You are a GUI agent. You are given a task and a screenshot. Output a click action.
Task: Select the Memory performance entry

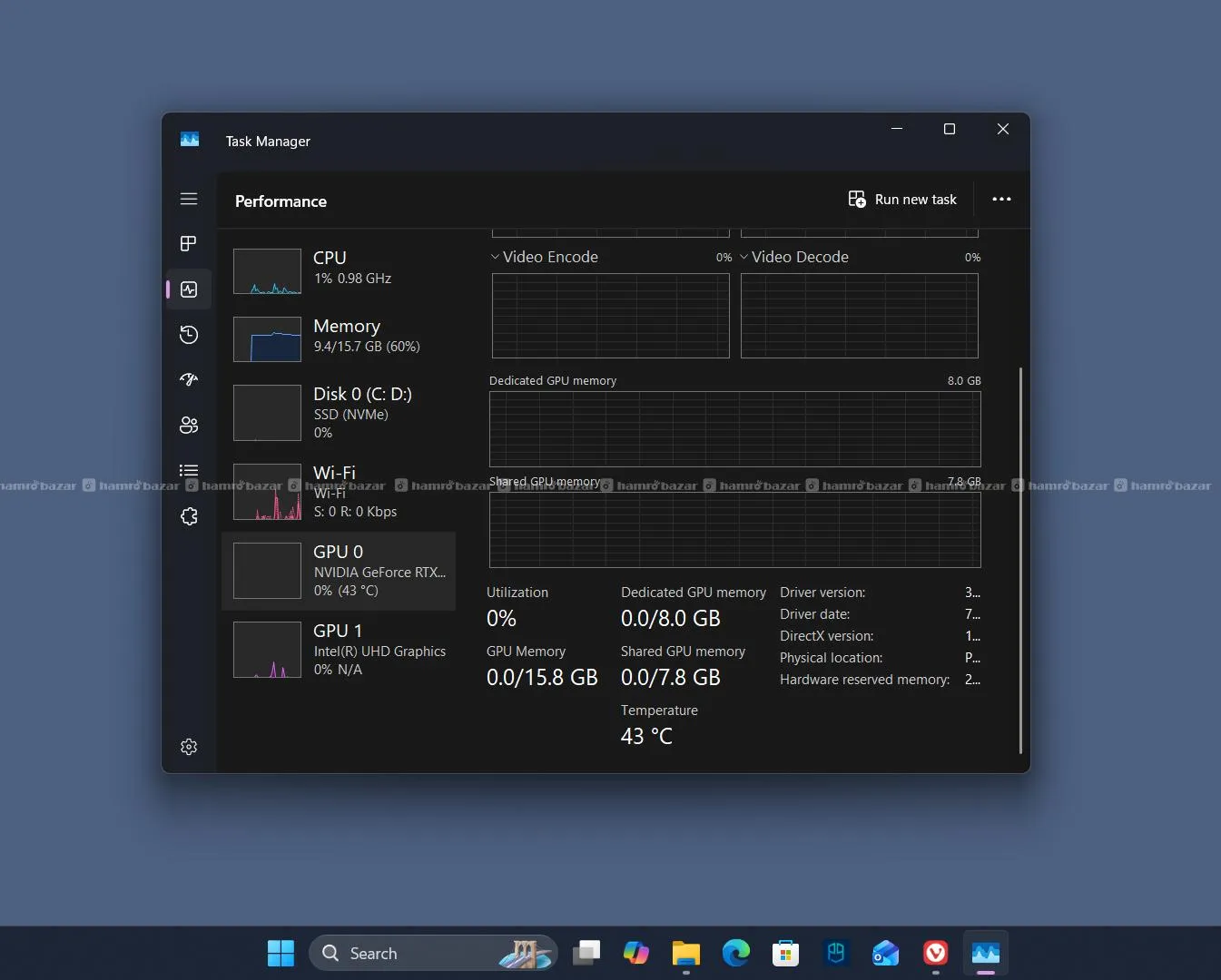point(340,338)
